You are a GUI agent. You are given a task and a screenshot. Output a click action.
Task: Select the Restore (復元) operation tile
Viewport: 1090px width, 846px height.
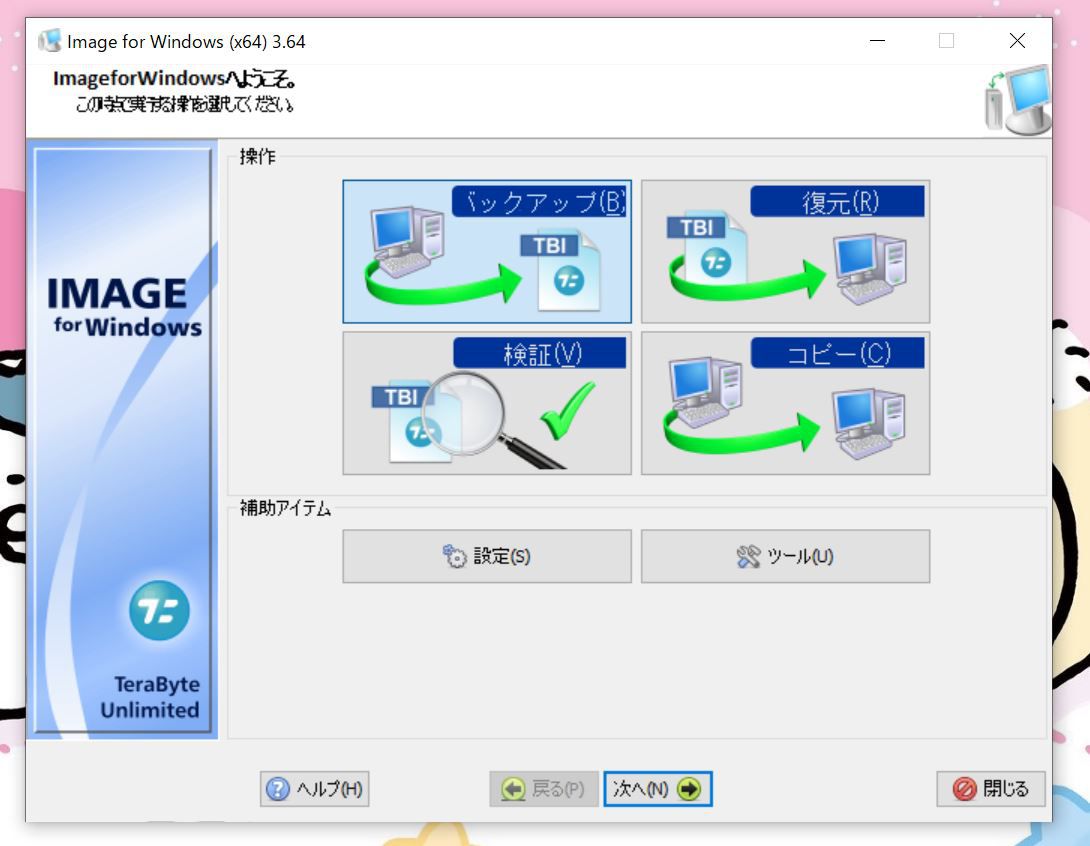coord(785,252)
